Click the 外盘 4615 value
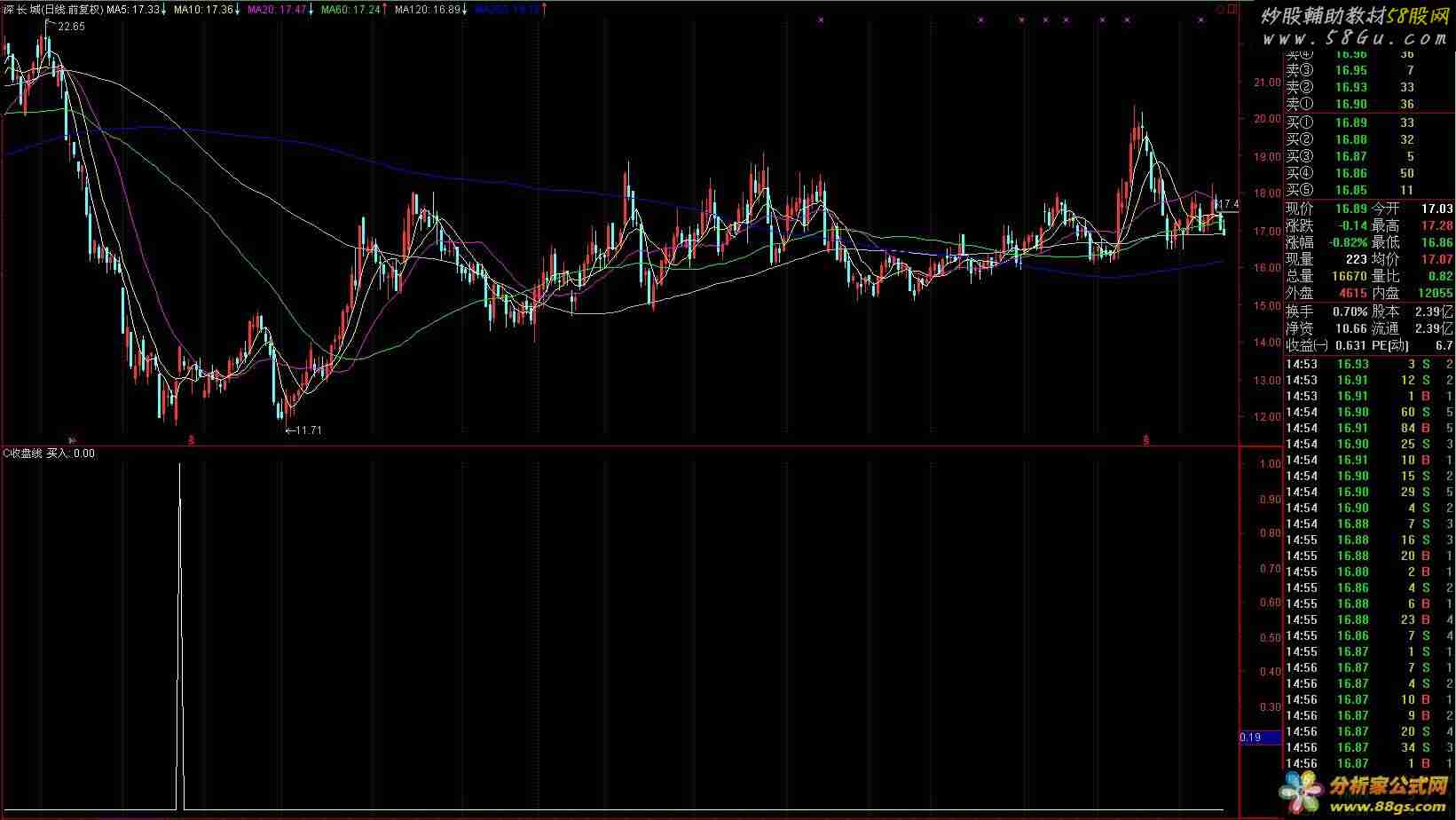The image size is (1456, 820). pos(1352,293)
